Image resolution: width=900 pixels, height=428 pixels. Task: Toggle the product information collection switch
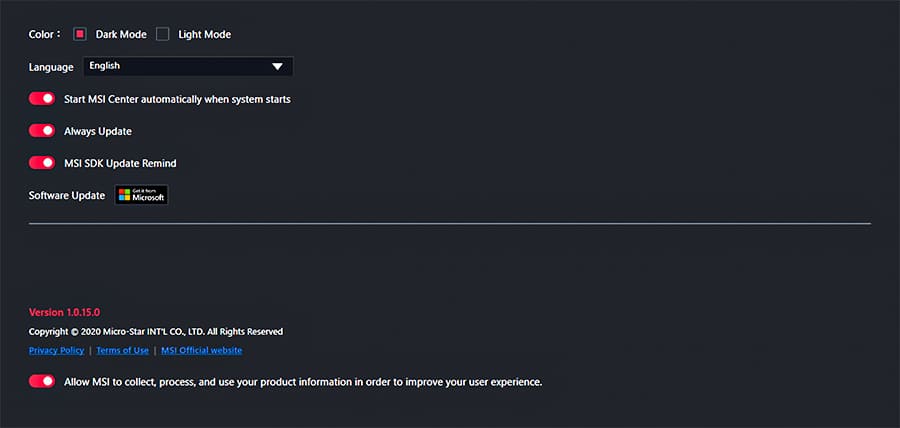pos(42,381)
